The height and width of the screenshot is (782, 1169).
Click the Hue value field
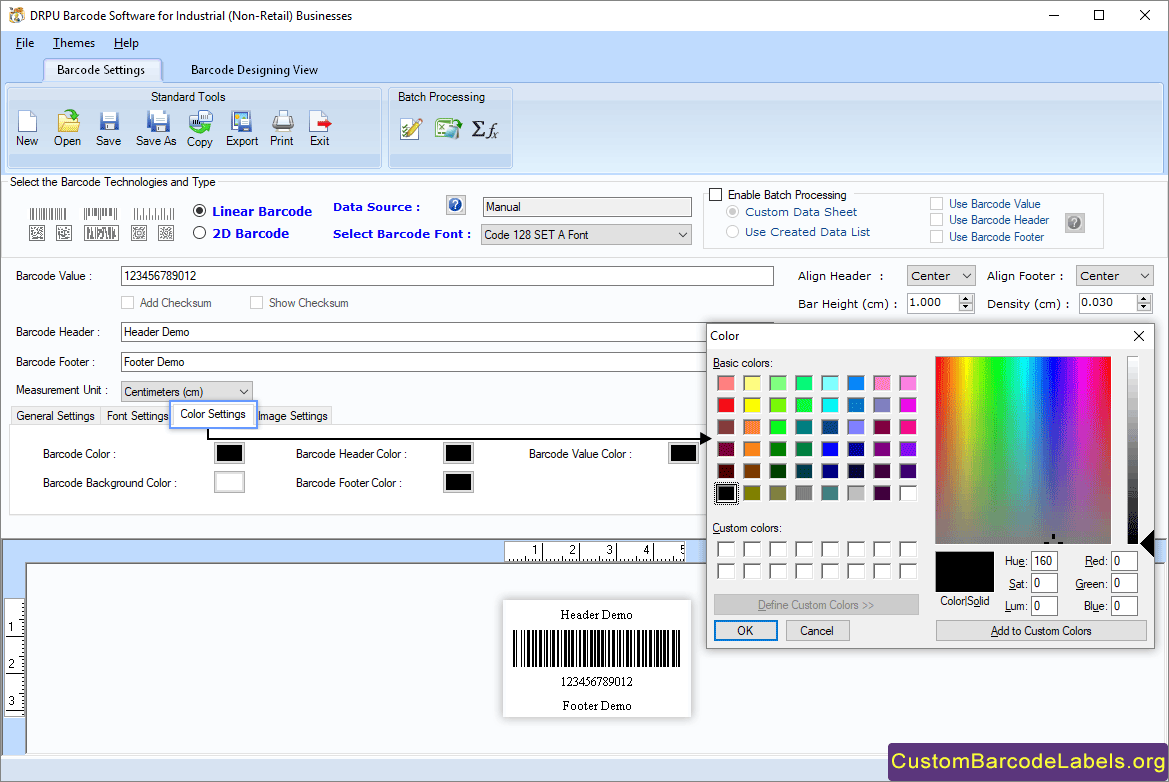point(1044,561)
